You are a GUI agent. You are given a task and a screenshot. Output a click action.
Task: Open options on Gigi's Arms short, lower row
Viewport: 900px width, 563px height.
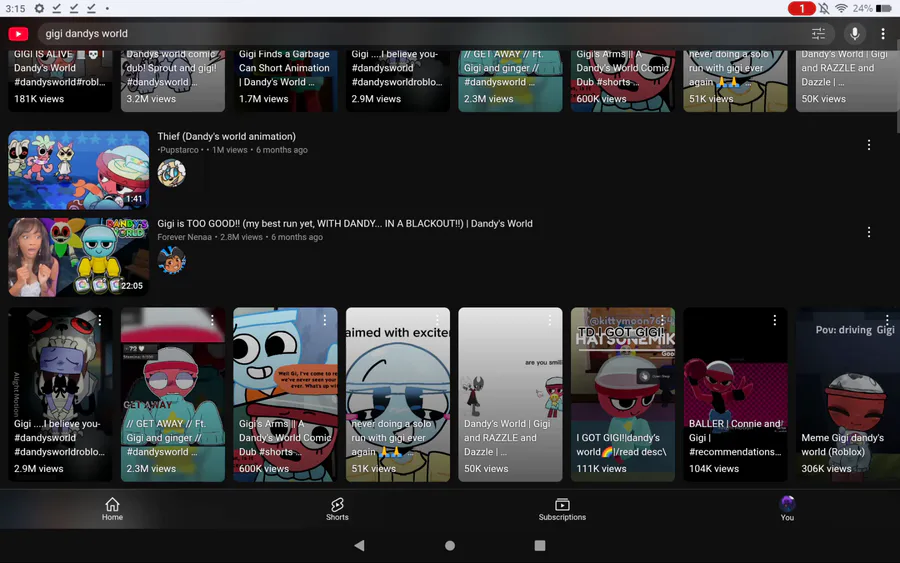[325, 320]
